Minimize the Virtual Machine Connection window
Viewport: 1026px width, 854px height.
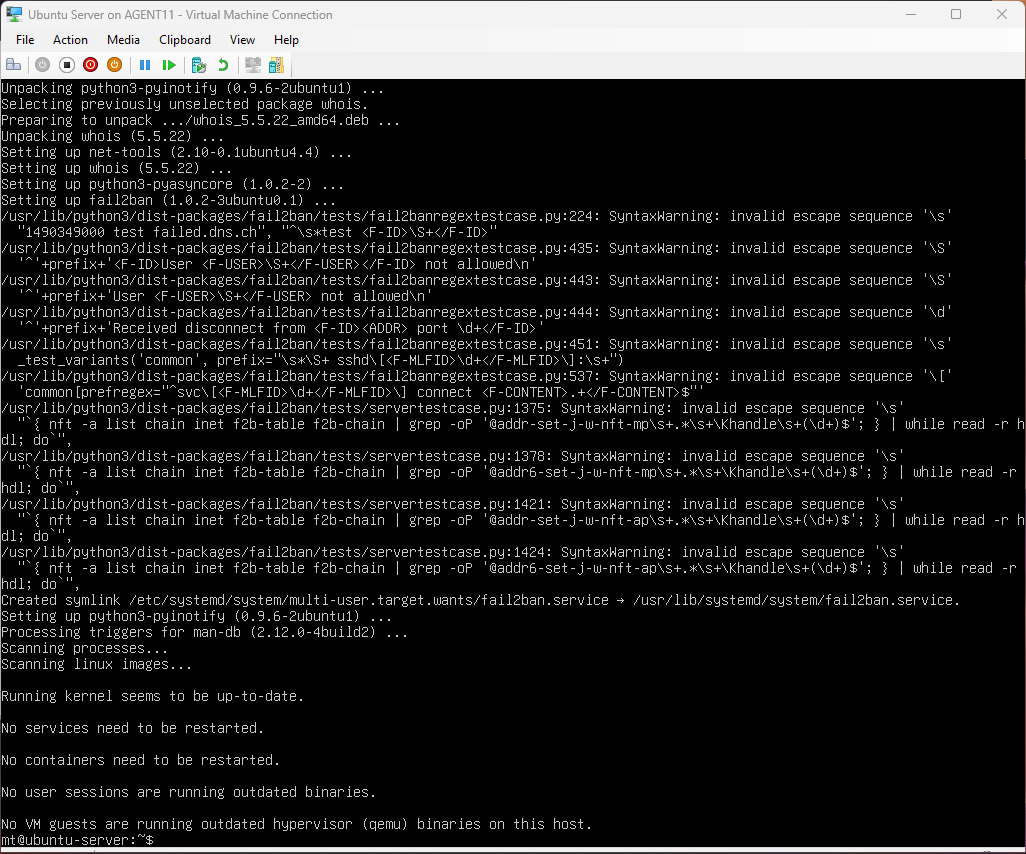point(910,15)
